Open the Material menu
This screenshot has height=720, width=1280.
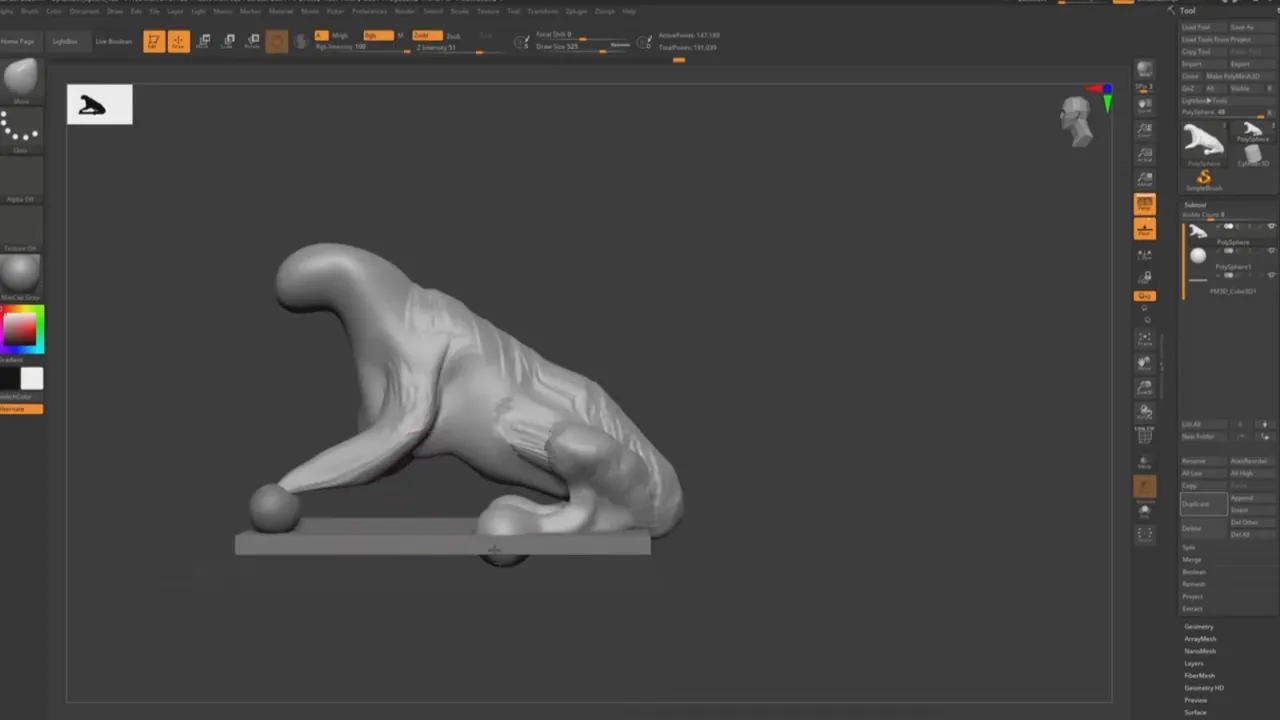pyautogui.click(x=281, y=11)
